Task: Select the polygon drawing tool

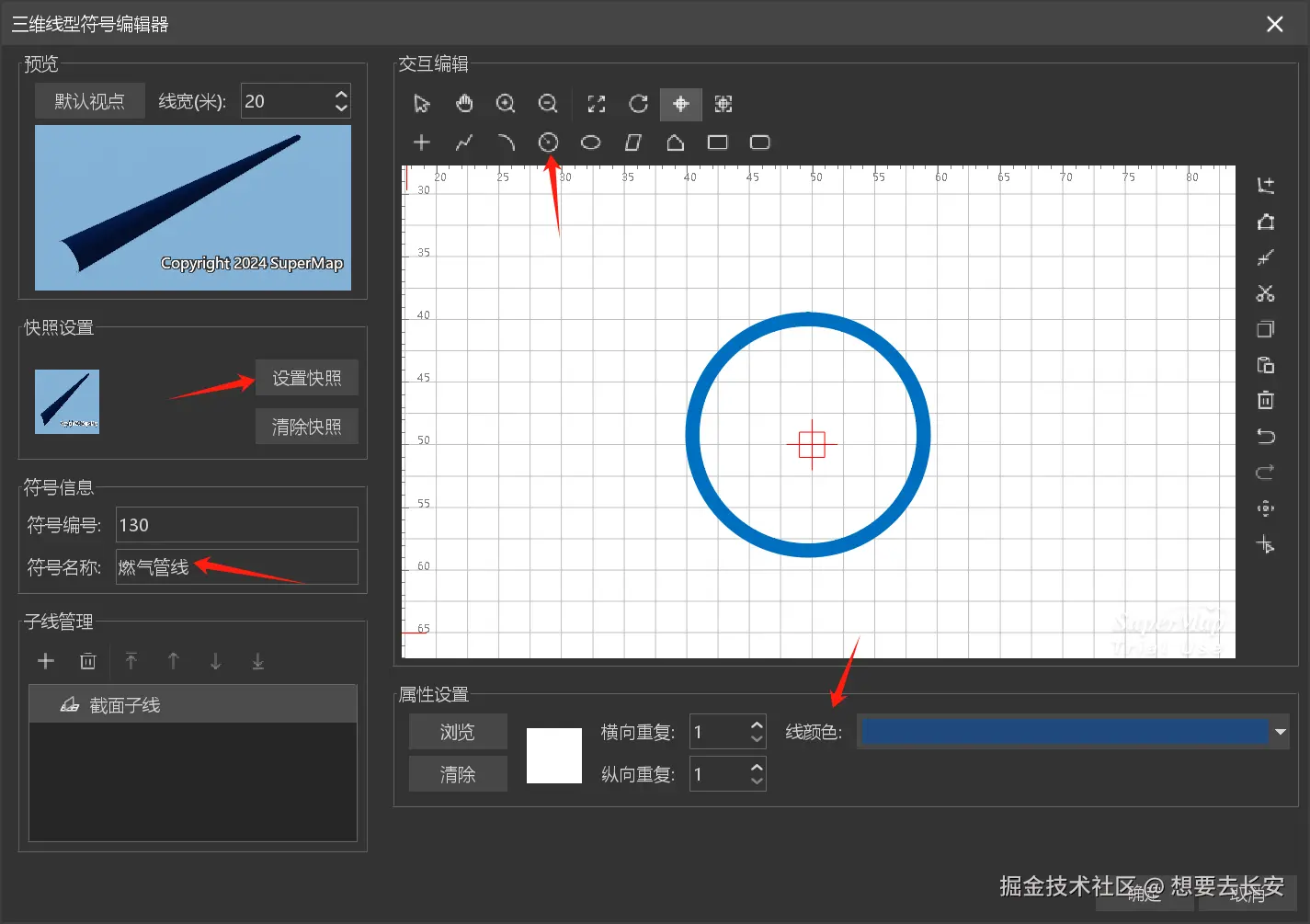Action: 675,143
